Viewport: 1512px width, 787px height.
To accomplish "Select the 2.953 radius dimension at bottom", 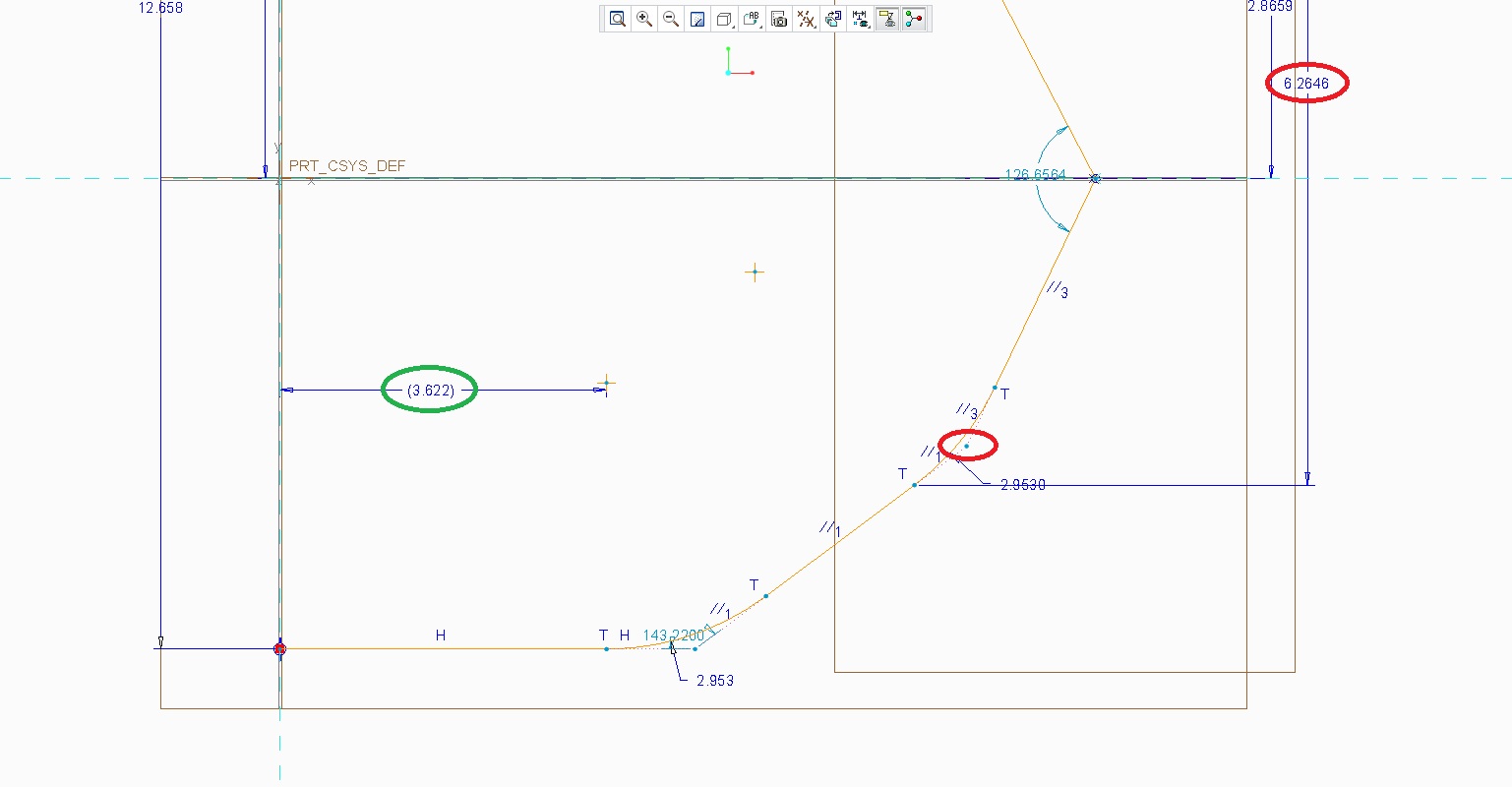I will [x=715, y=681].
